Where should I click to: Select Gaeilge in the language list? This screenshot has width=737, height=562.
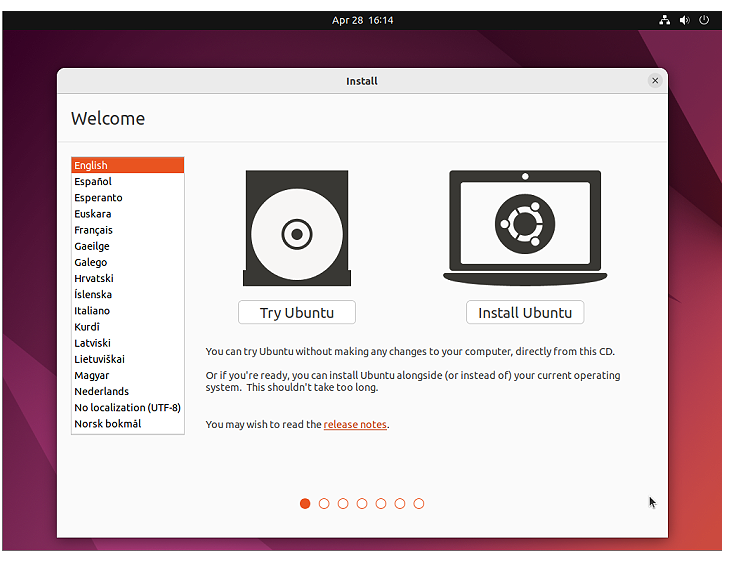coord(128,246)
